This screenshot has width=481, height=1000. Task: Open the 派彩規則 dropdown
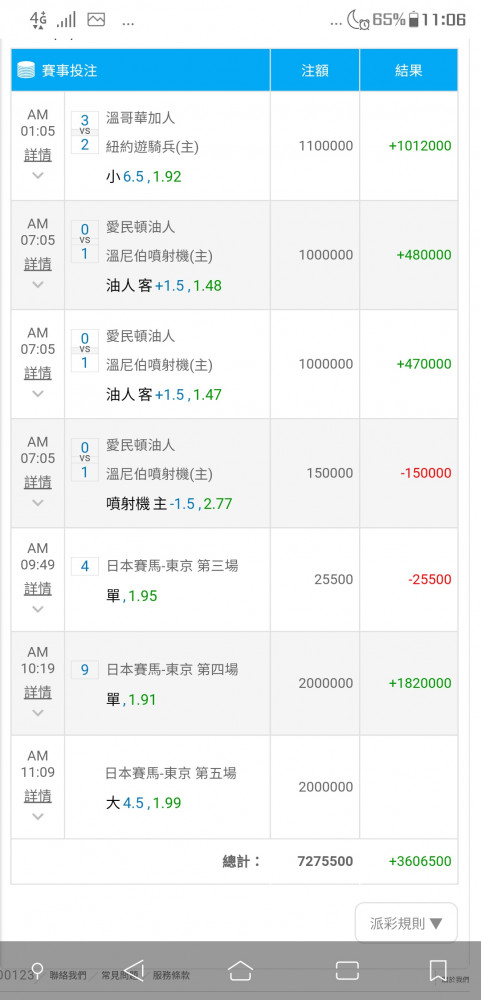(x=406, y=923)
